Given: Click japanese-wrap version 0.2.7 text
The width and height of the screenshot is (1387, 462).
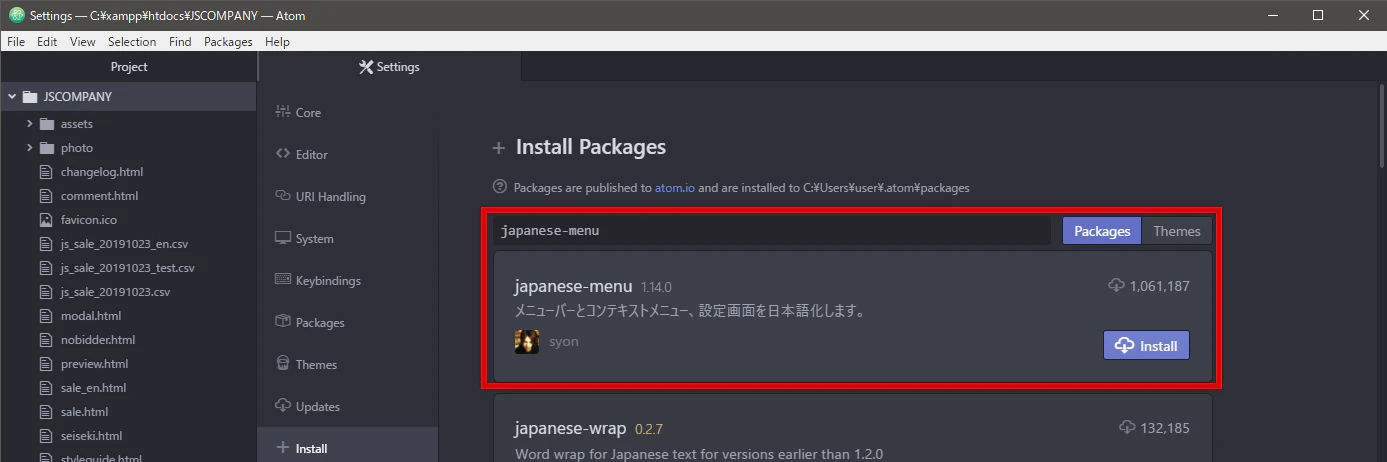Looking at the screenshot, I should coord(649,430).
